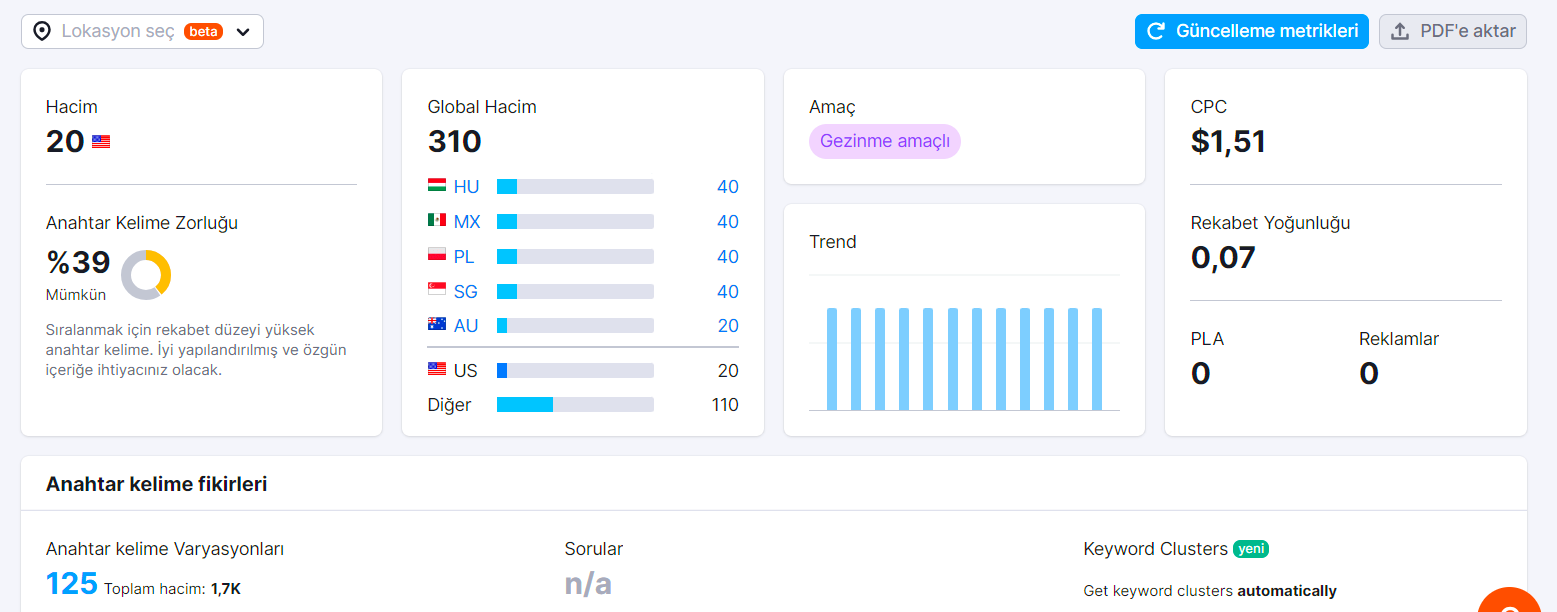1557x612 pixels.
Task: Click the yeni badge beside Keyword Clusters
Action: [x=1251, y=549]
